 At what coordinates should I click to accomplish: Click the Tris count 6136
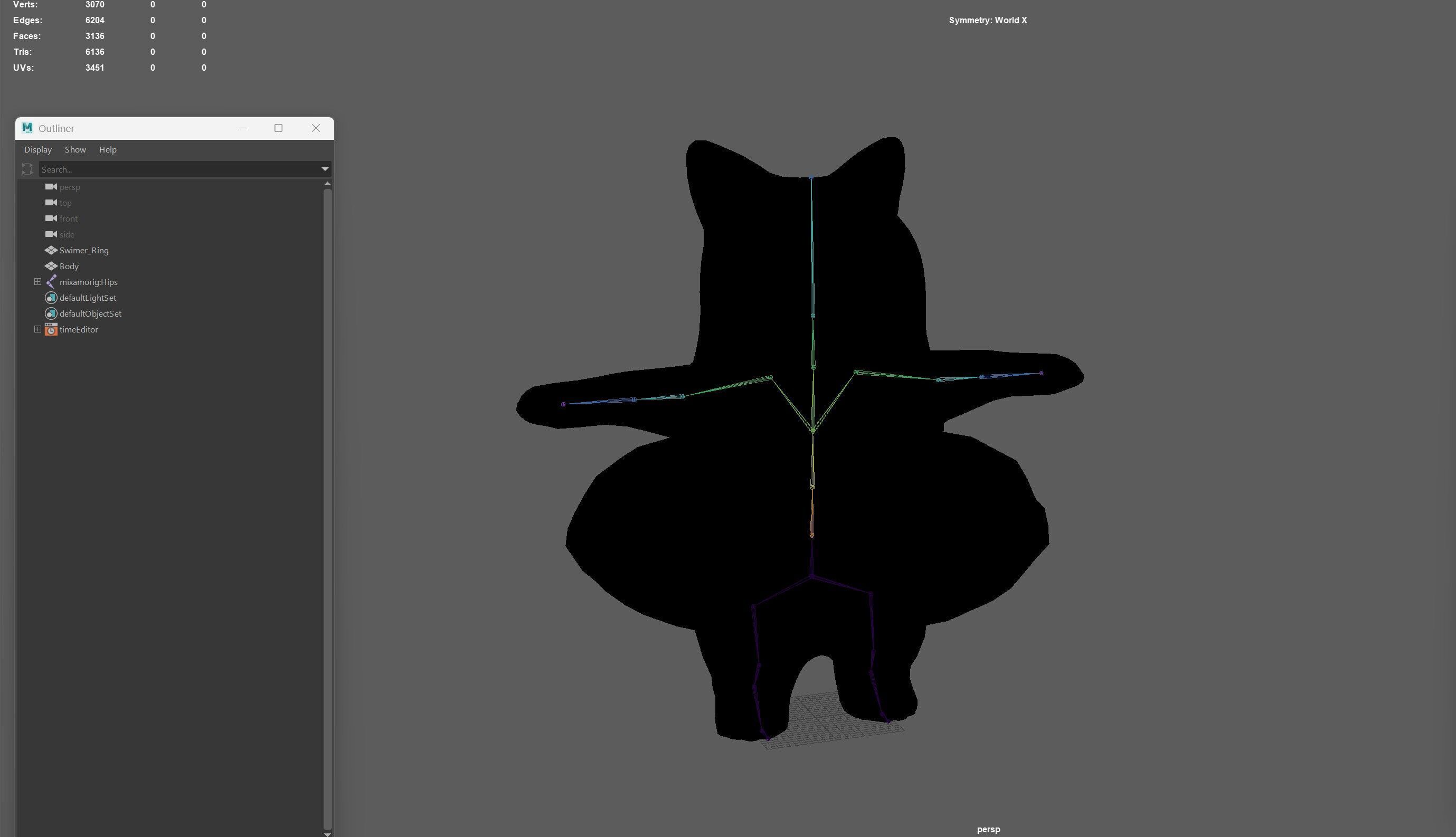click(95, 52)
